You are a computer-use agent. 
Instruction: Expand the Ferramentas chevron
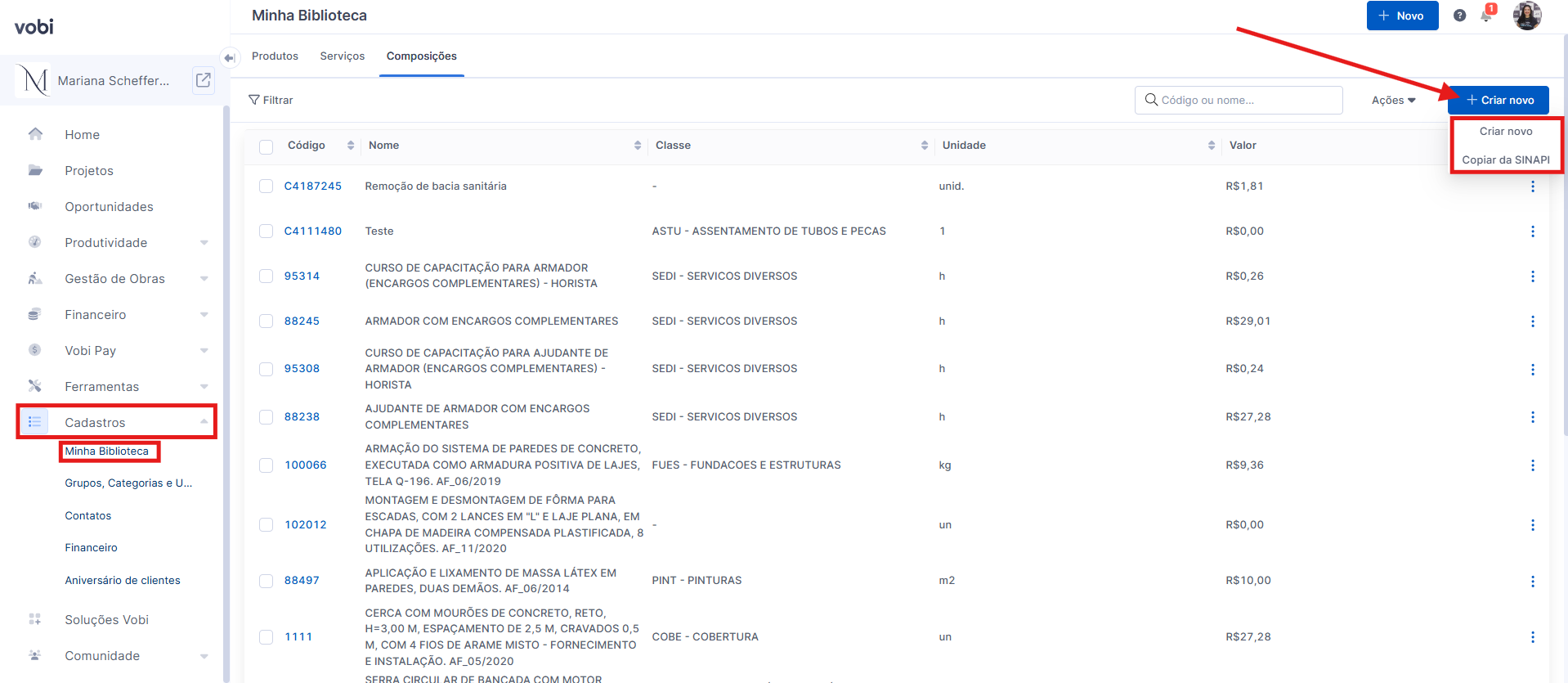(204, 387)
